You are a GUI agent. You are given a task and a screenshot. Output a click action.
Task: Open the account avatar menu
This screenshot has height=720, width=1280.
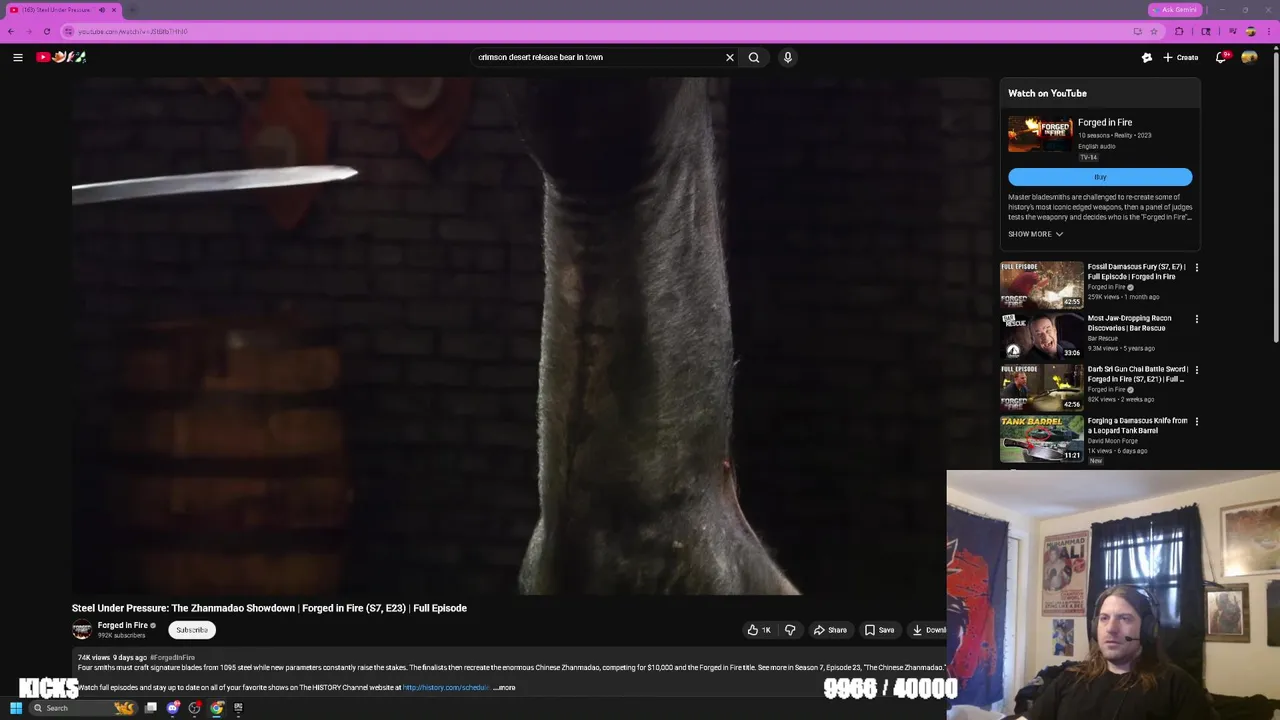(x=1249, y=57)
